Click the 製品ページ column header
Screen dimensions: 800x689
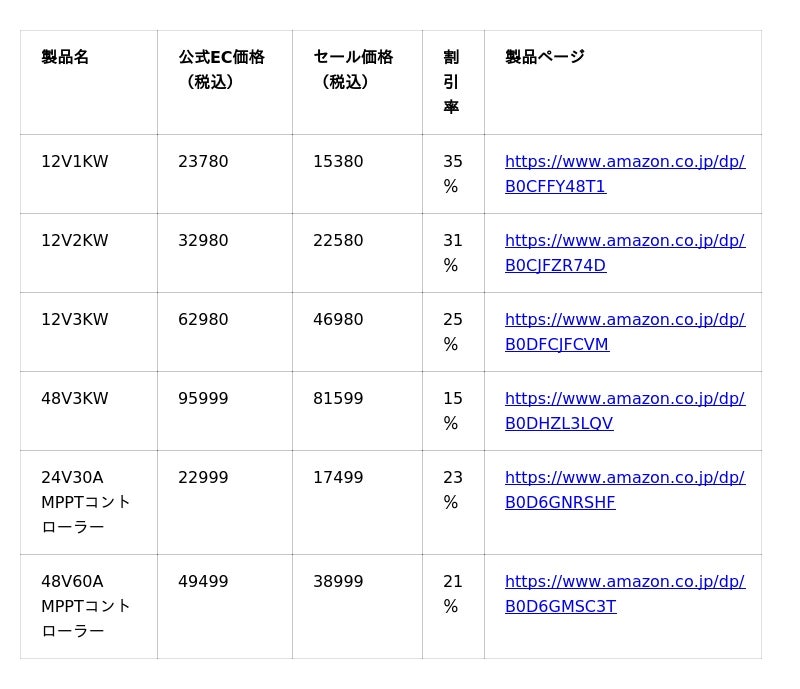(544, 57)
